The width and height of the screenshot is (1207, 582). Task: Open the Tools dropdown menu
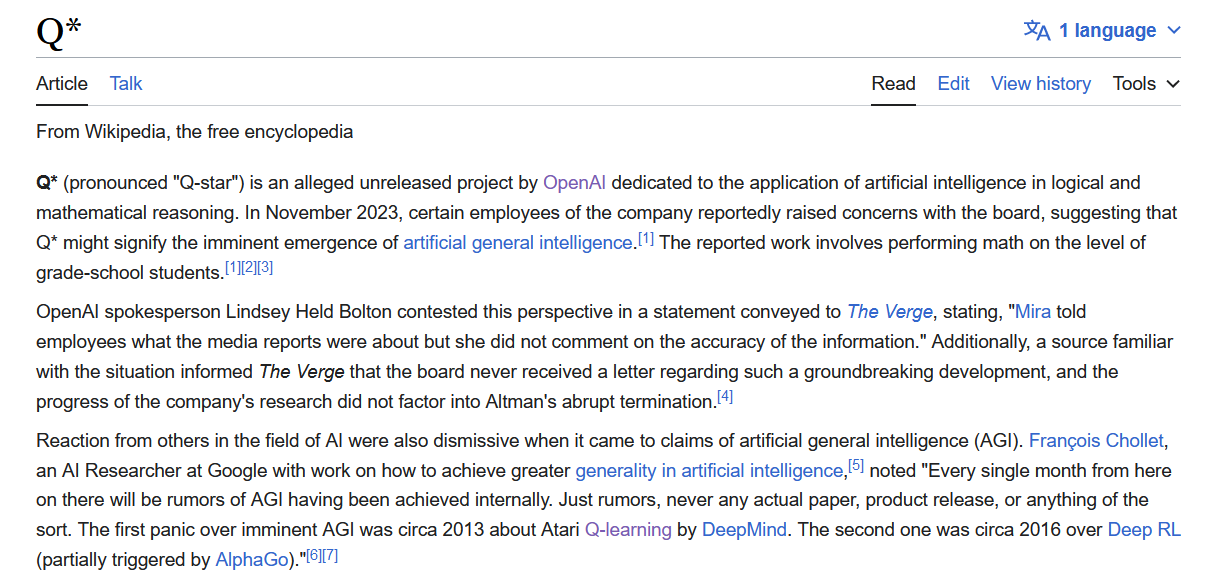(1146, 84)
